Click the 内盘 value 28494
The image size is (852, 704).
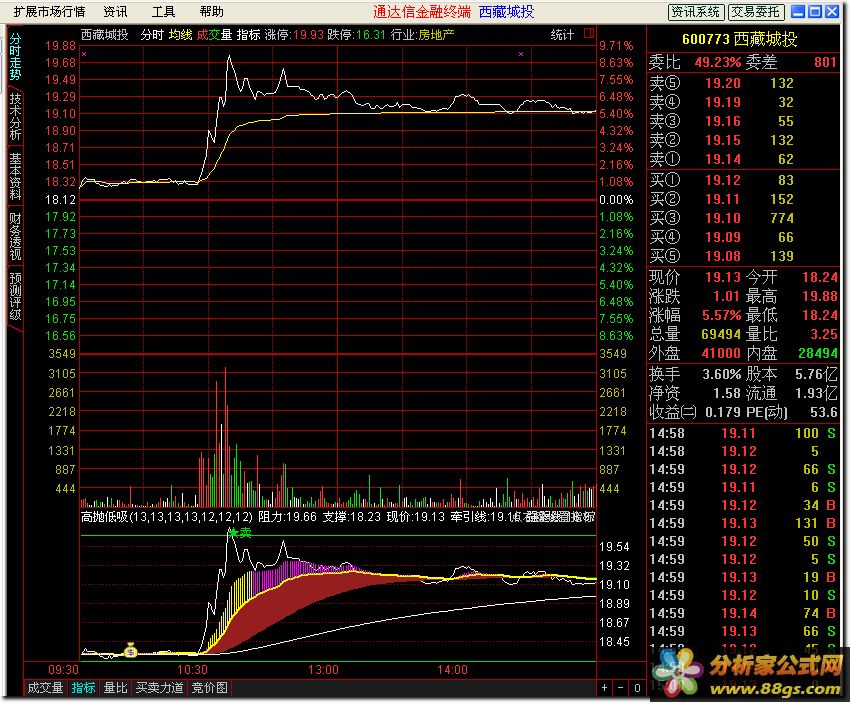coord(818,353)
